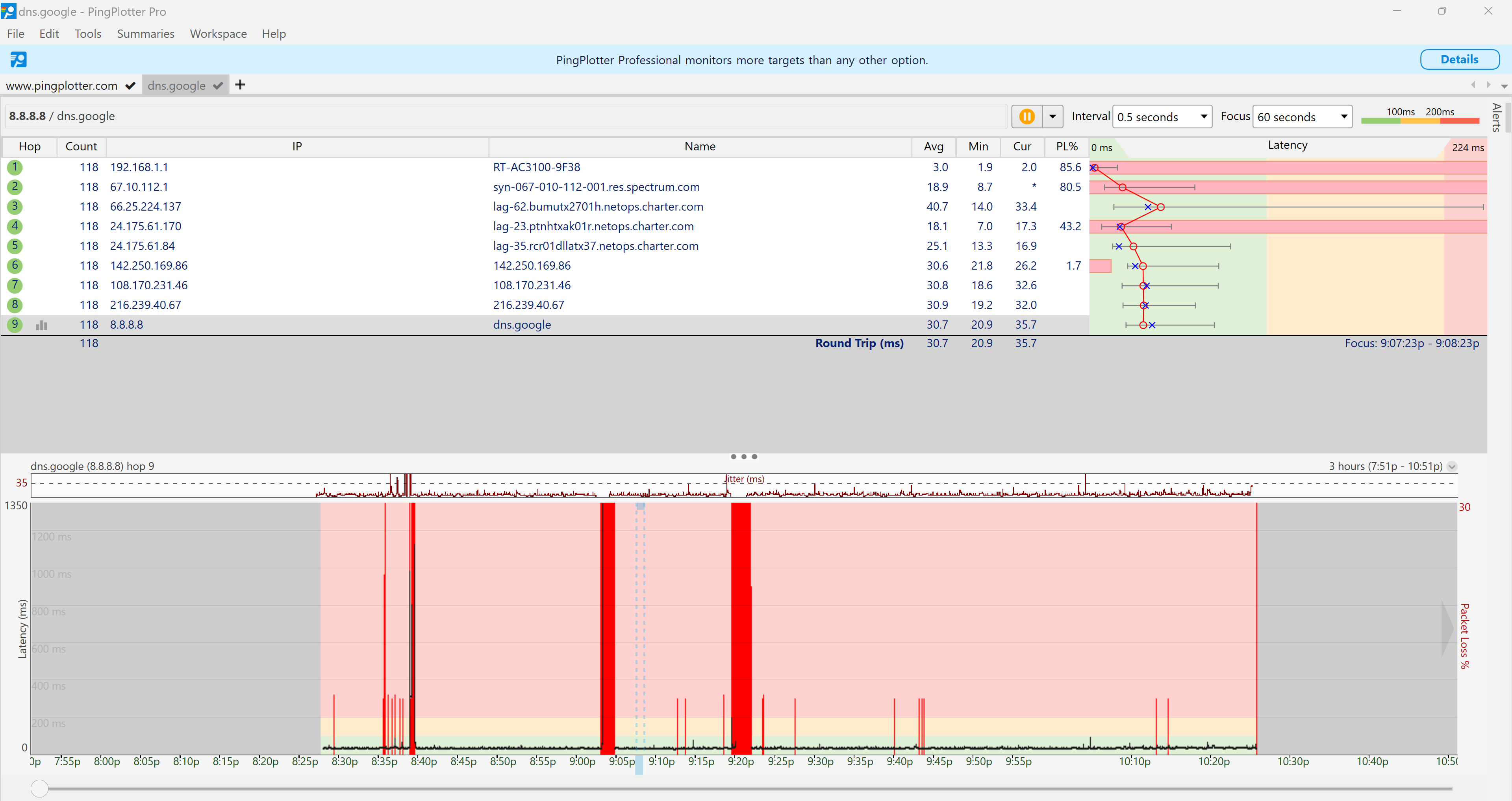Click the checkmark on dns.google tab
The width and height of the screenshot is (1512, 801).
point(218,86)
